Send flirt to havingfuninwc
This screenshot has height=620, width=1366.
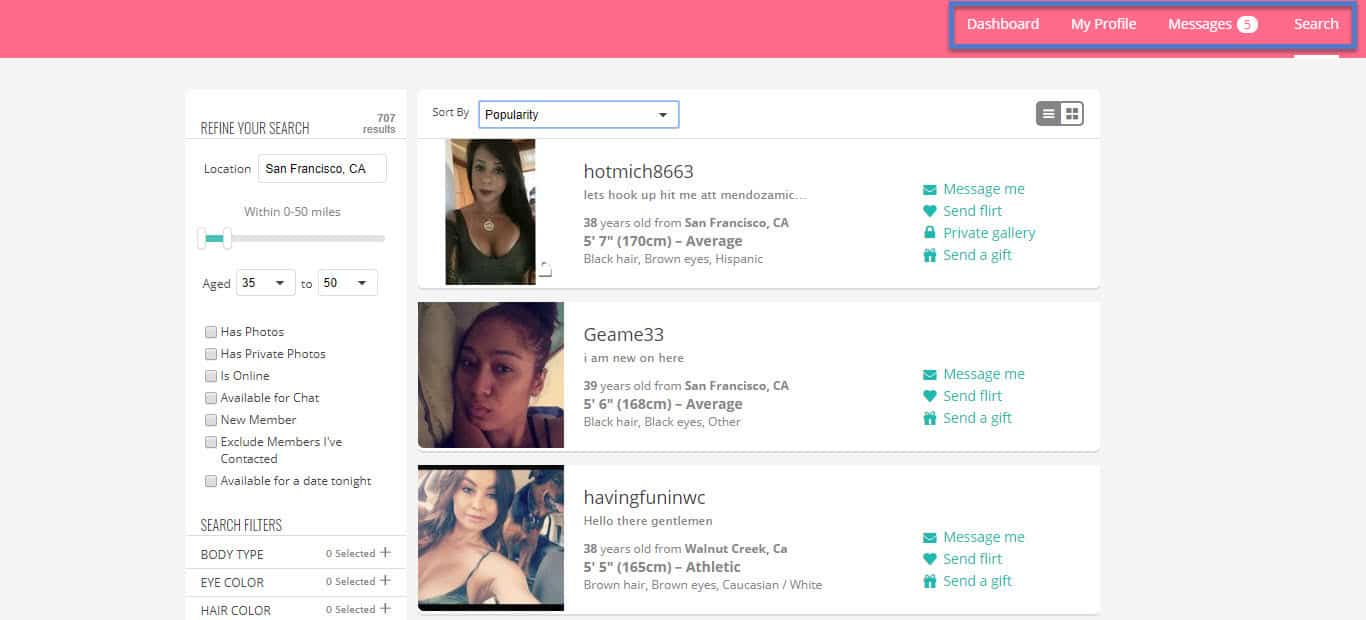pyautogui.click(x=973, y=559)
